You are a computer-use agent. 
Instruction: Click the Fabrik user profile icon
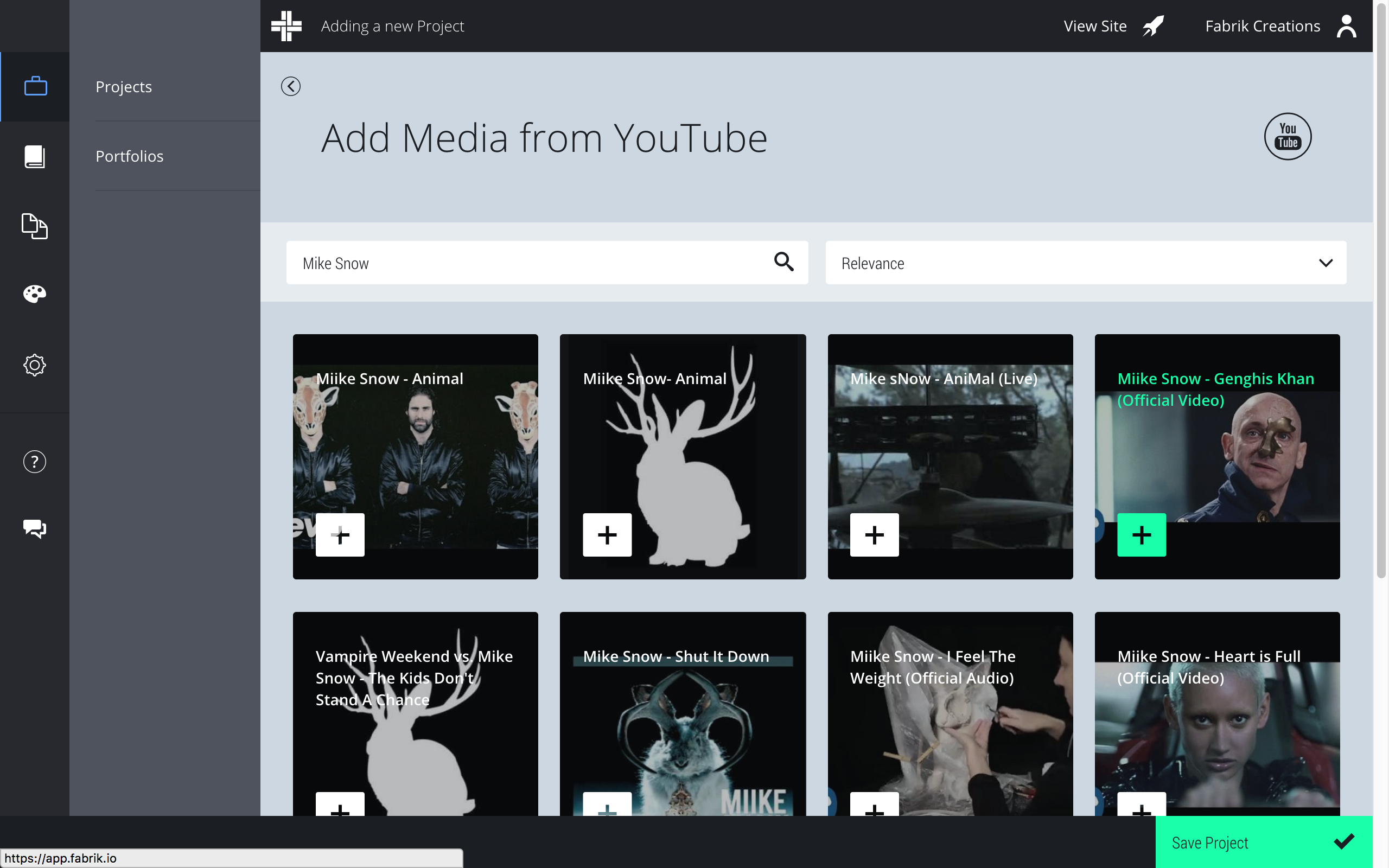click(x=1346, y=27)
